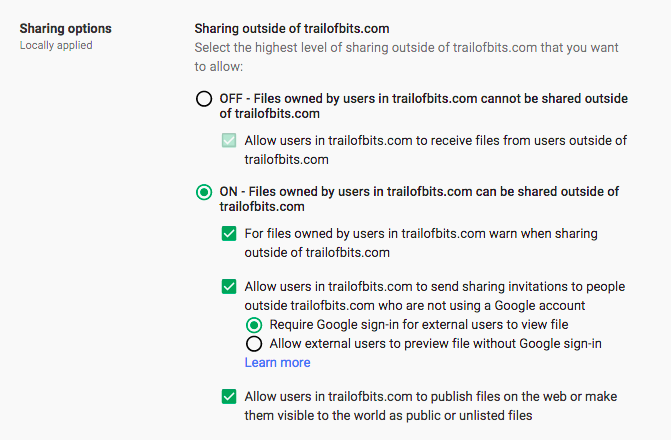
Task: Click the 'OFF - Files owned by users' label text
Action: pyautogui.click(x=423, y=98)
